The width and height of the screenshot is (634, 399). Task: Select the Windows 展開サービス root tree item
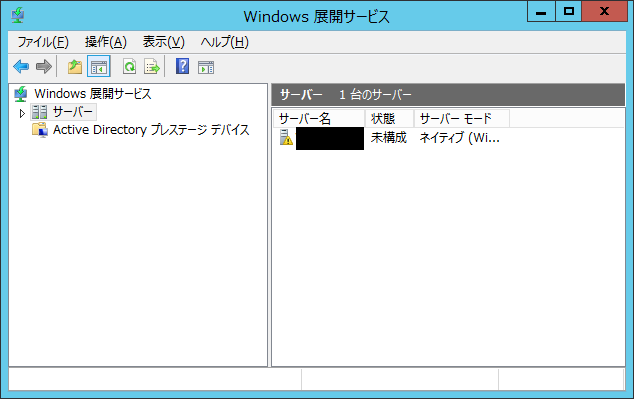[x=93, y=94]
